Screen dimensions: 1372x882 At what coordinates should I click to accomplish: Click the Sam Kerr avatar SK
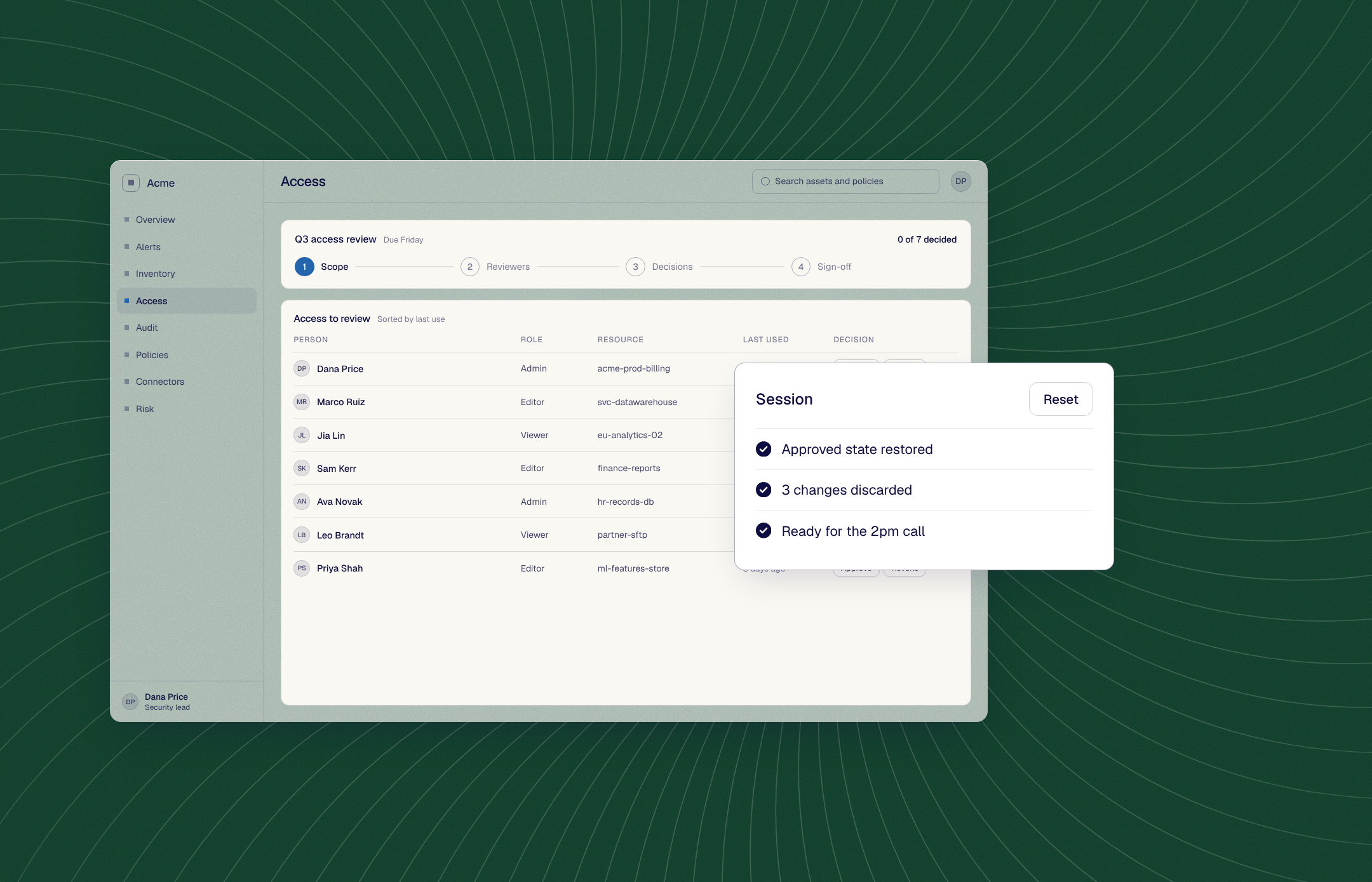pos(302,469)
